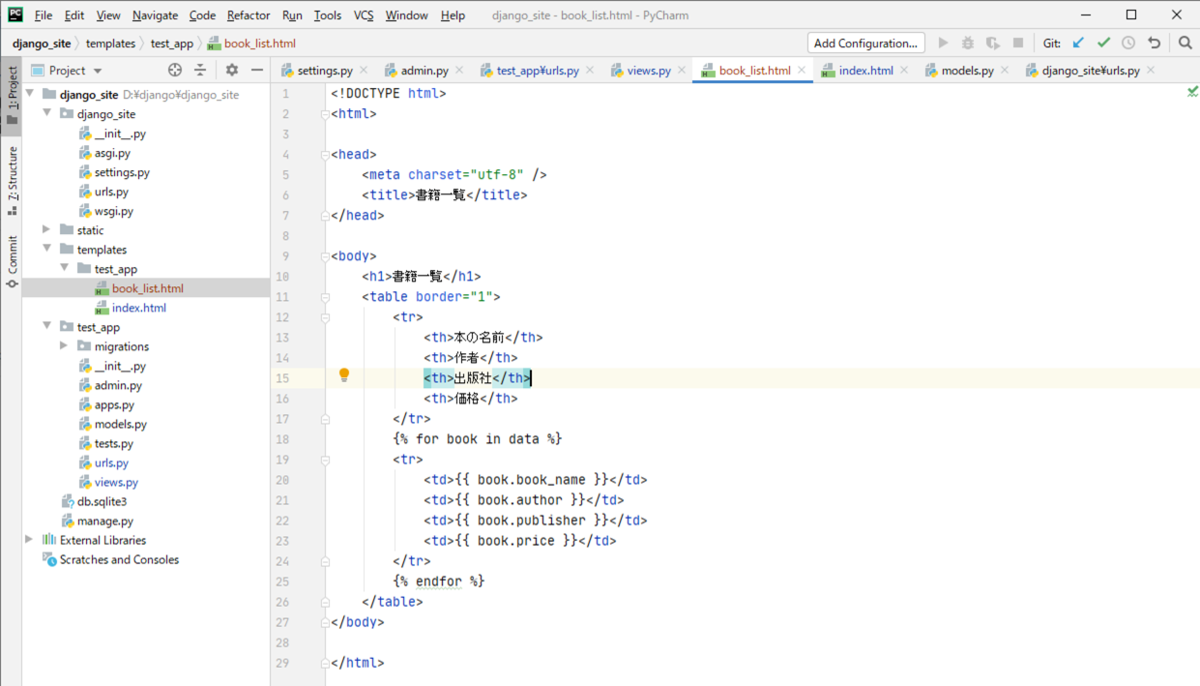Select apps.py in project tree
The height and width of the screenshot is (686, 1200).
point(114,405)
